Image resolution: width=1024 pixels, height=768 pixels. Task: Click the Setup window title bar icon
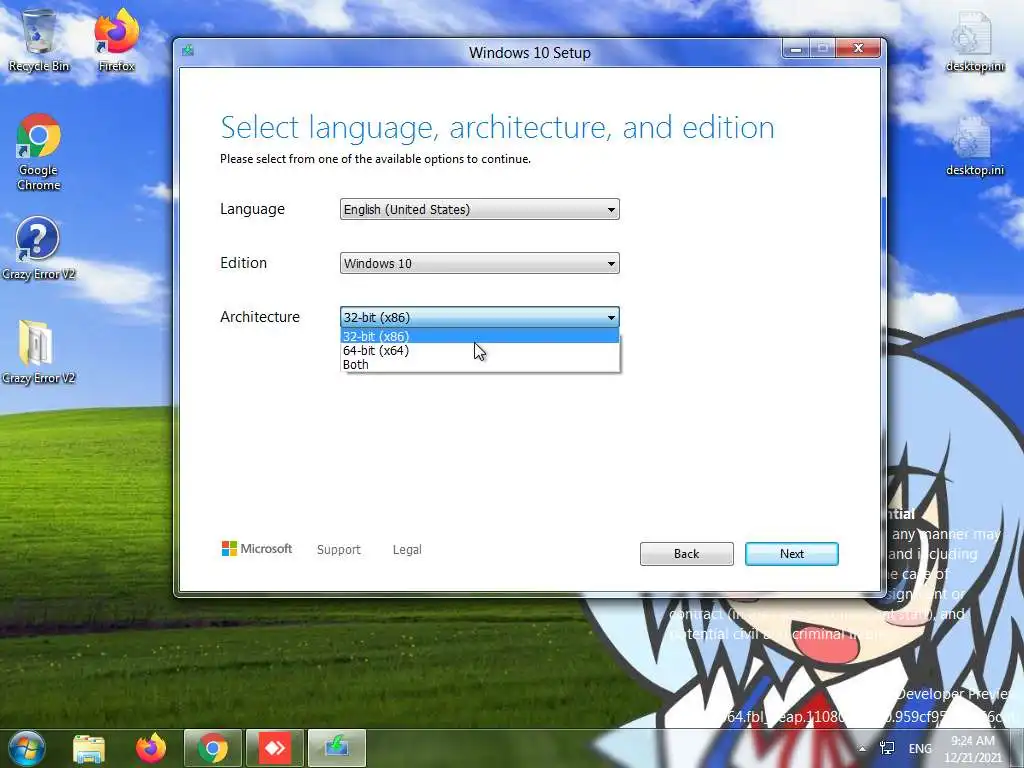(188, 51)
